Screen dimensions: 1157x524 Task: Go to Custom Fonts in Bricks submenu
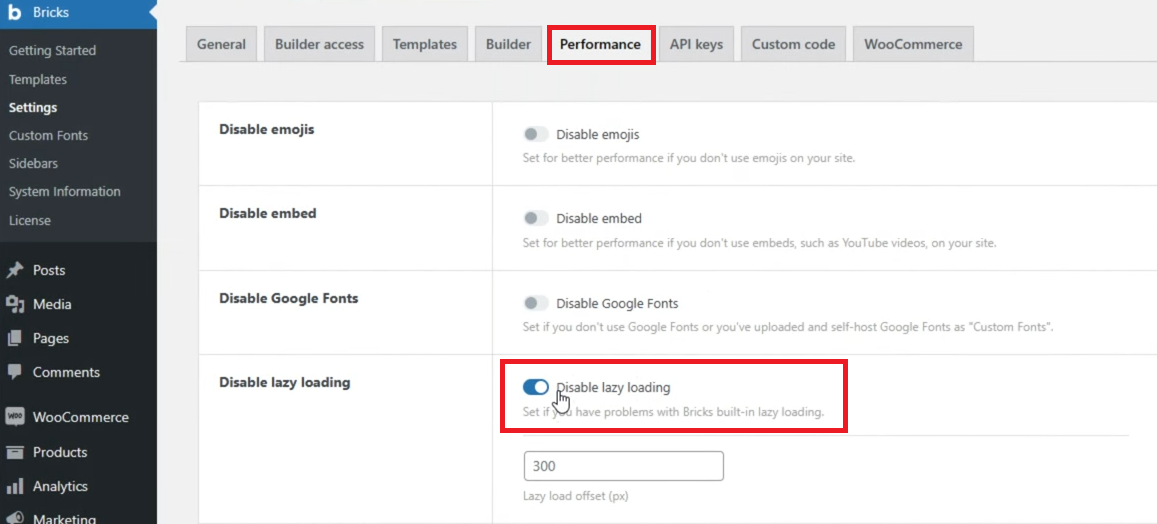click(x=48, y=135)
